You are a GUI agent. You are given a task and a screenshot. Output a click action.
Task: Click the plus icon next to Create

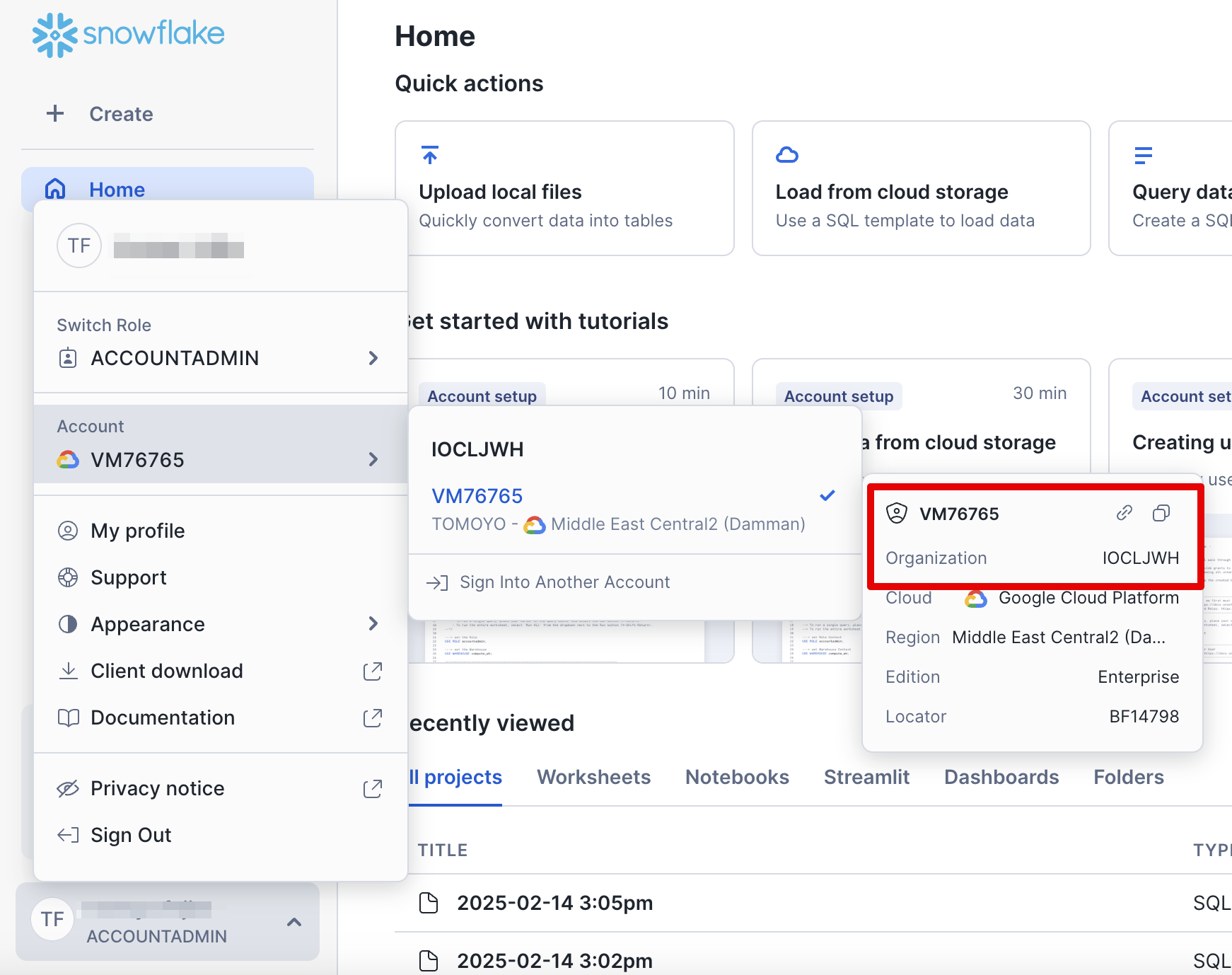point(55,114)
